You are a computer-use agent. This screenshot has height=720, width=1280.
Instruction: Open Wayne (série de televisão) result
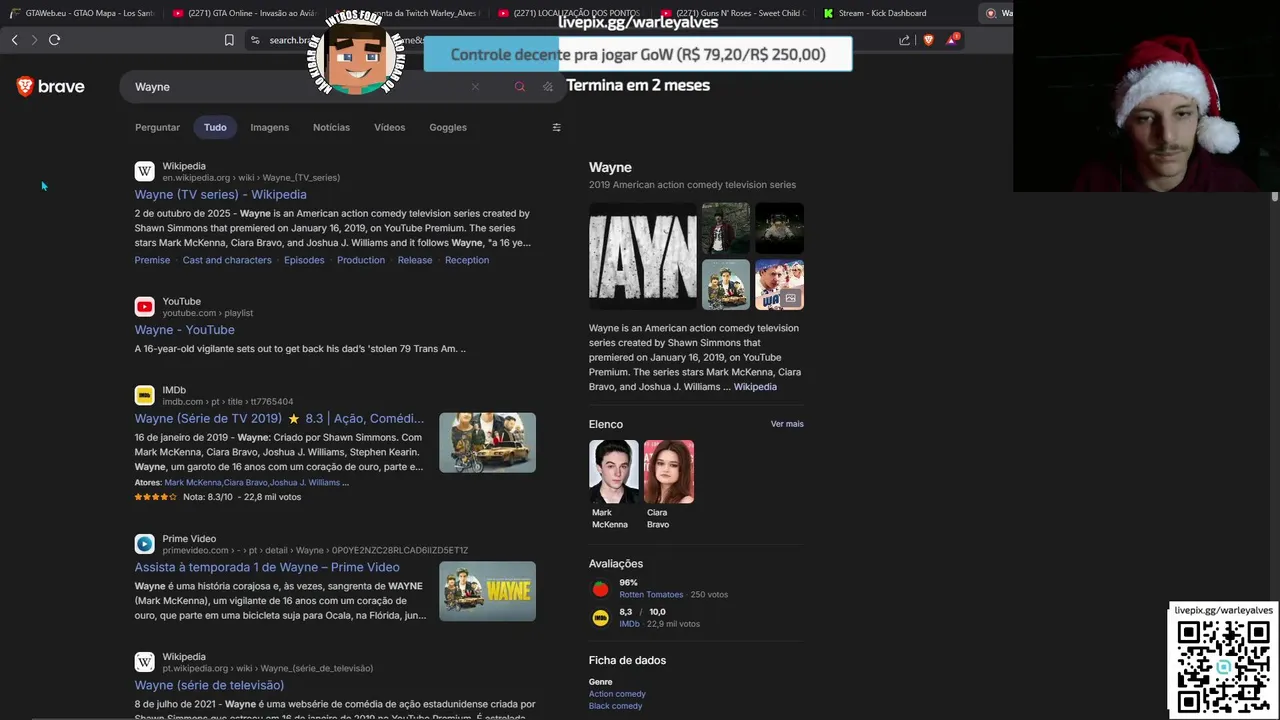click(x=209, y=685)
